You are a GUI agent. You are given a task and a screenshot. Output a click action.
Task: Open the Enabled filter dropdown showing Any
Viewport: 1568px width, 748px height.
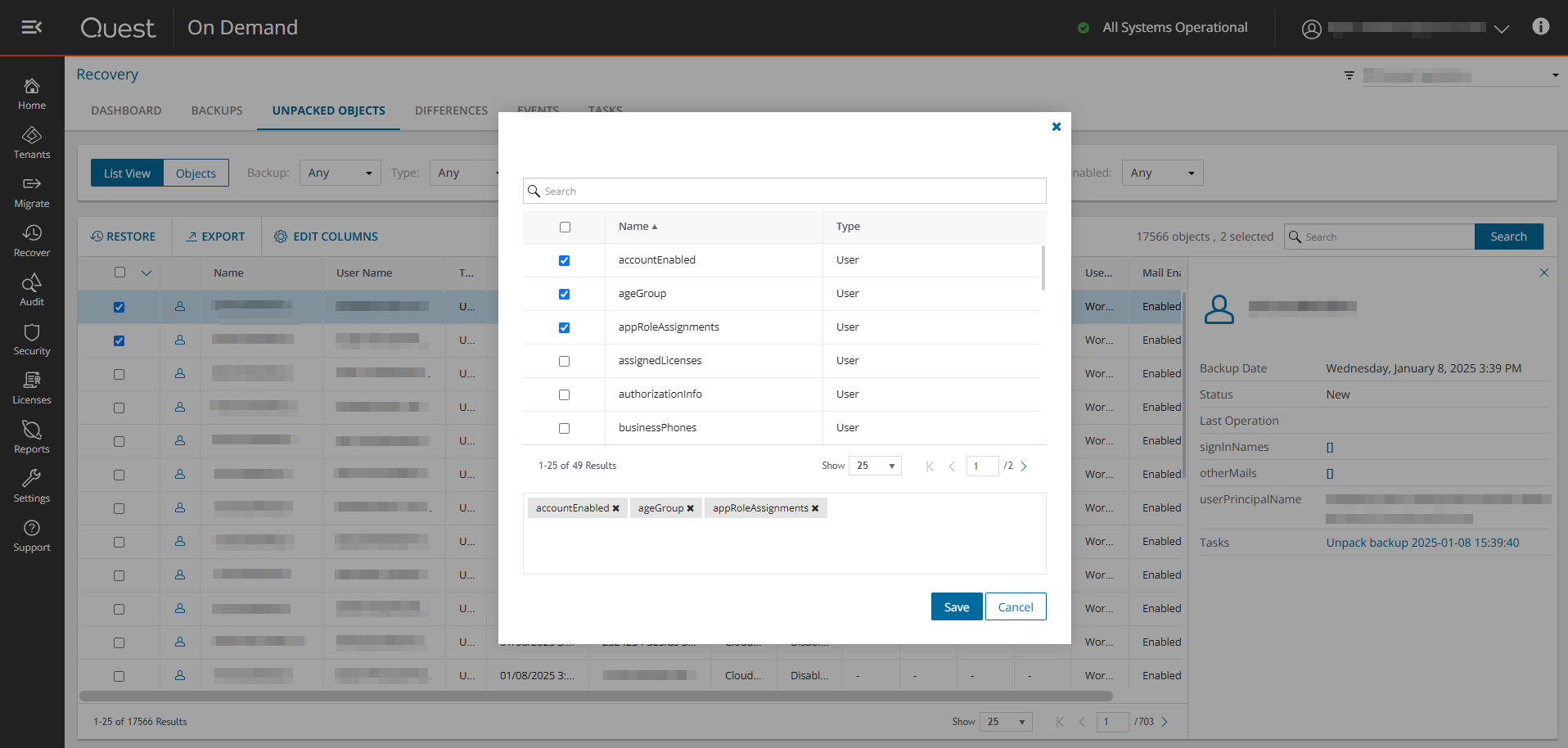(x=1162, y=173)
